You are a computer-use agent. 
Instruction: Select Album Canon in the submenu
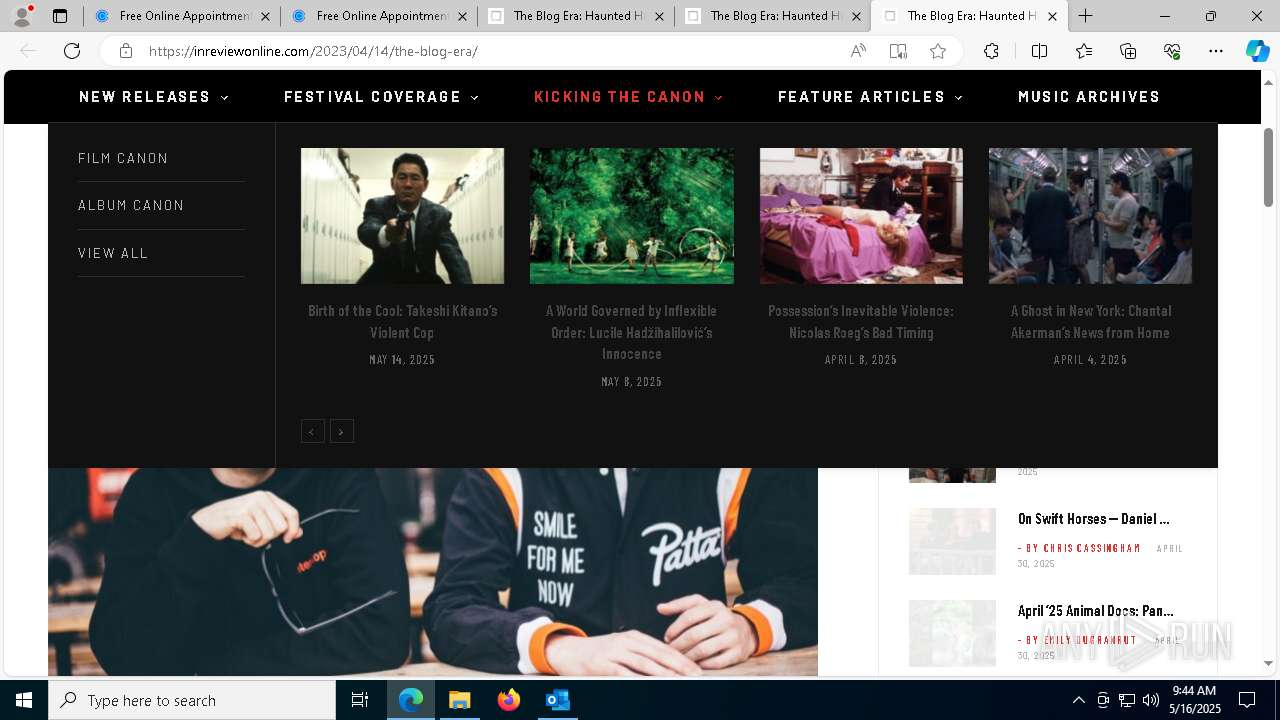(131, 205)
